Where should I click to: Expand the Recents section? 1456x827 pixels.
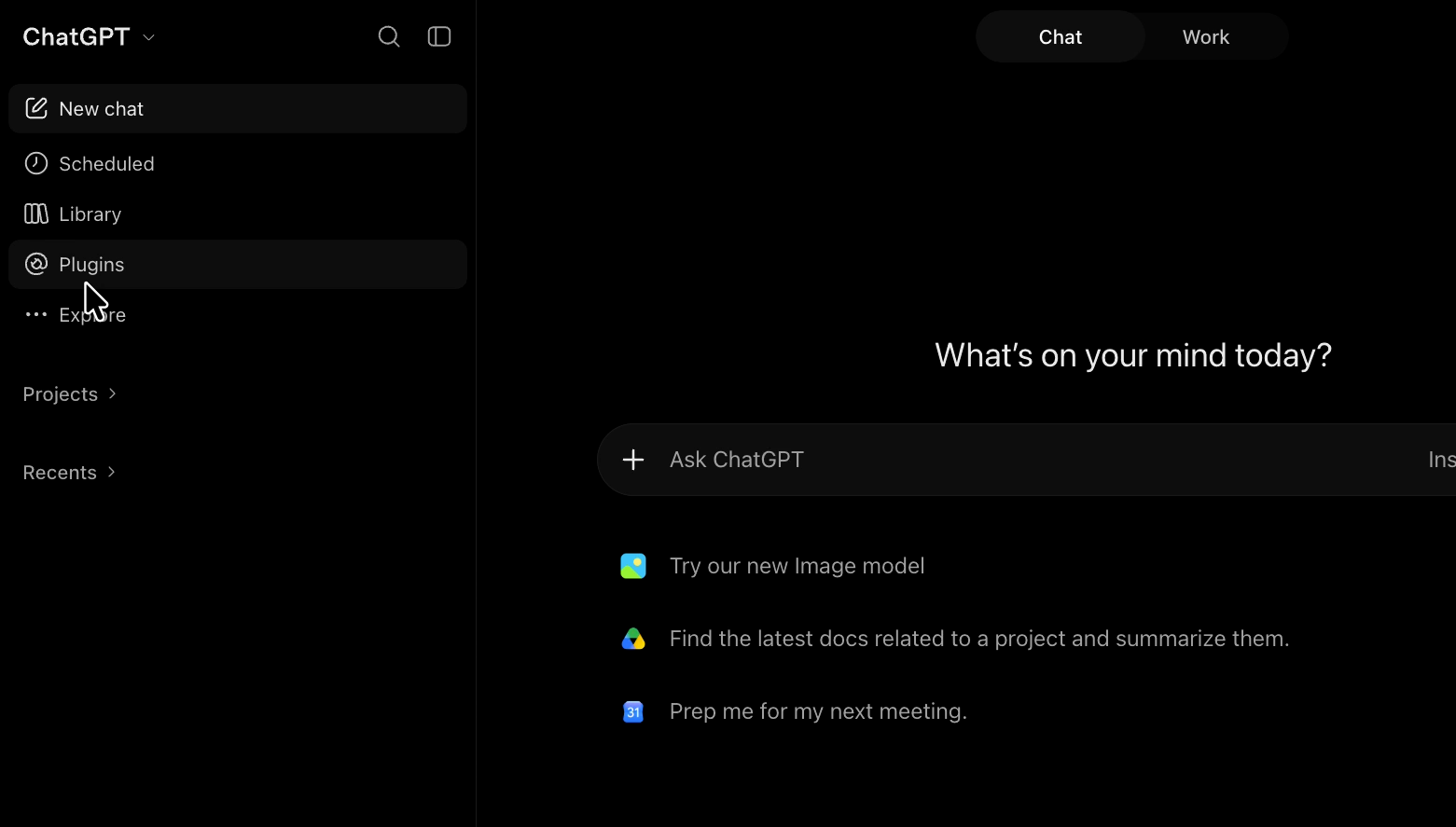(70, 473)
